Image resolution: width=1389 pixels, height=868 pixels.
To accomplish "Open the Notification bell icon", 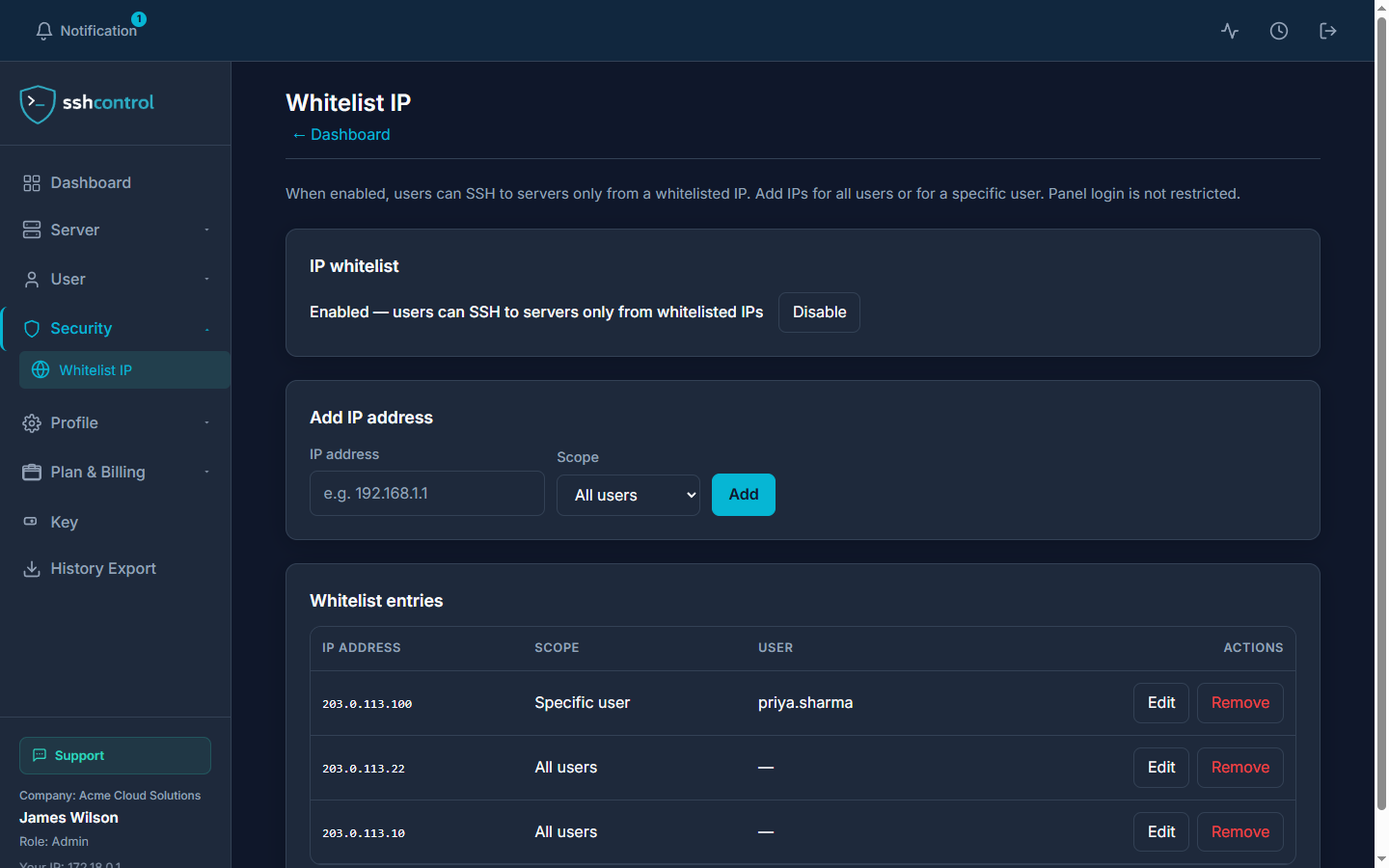I will pos(44,31).
